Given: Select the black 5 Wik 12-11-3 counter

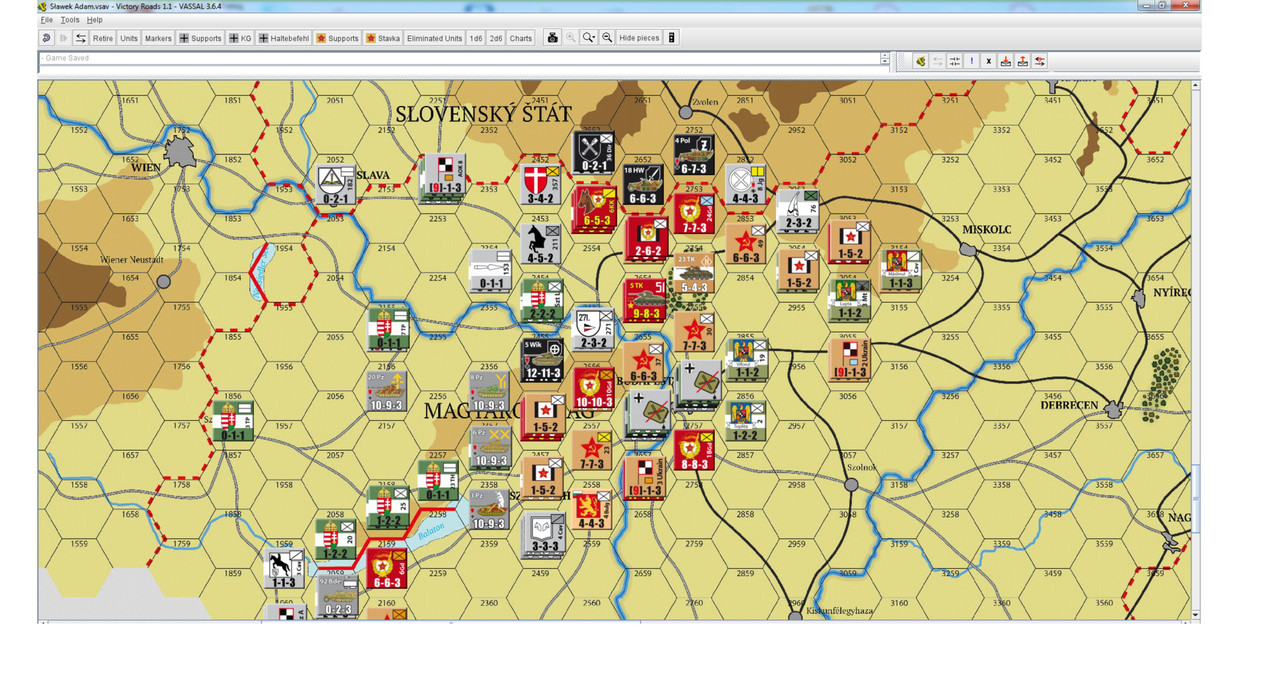Looking at the screenshot, I should coord(542,360).
